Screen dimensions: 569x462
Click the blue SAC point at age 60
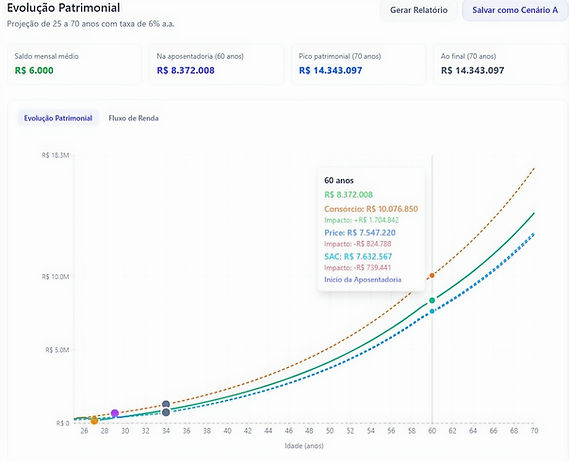[432, 311]
